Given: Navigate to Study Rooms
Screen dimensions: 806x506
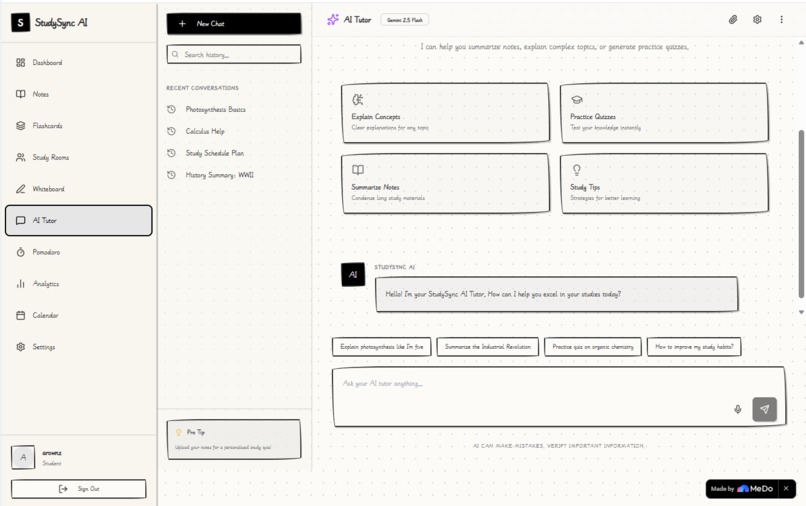Looking at the screenshot, I should [79, 157].
